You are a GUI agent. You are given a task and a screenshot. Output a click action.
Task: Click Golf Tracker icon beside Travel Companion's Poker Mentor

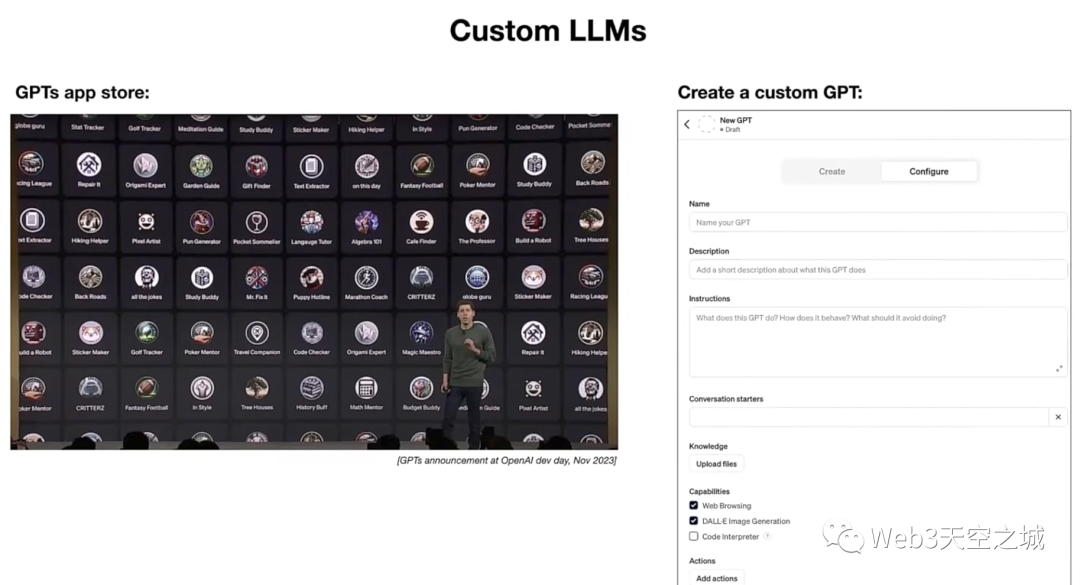(x=146, y=333)
